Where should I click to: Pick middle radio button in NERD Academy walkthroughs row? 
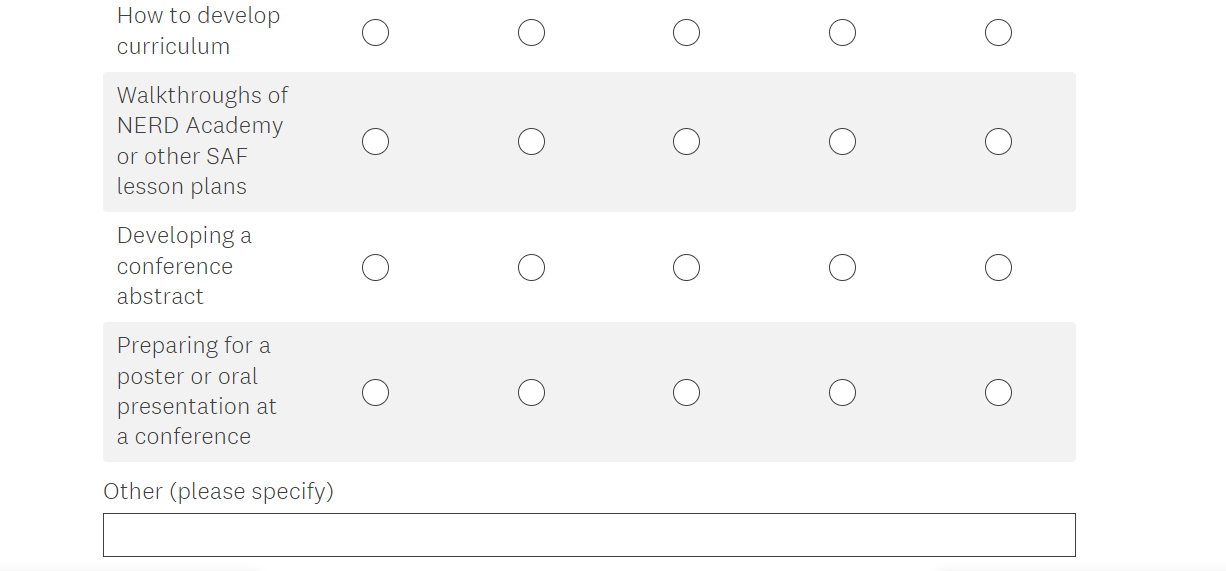pos(686,142)
